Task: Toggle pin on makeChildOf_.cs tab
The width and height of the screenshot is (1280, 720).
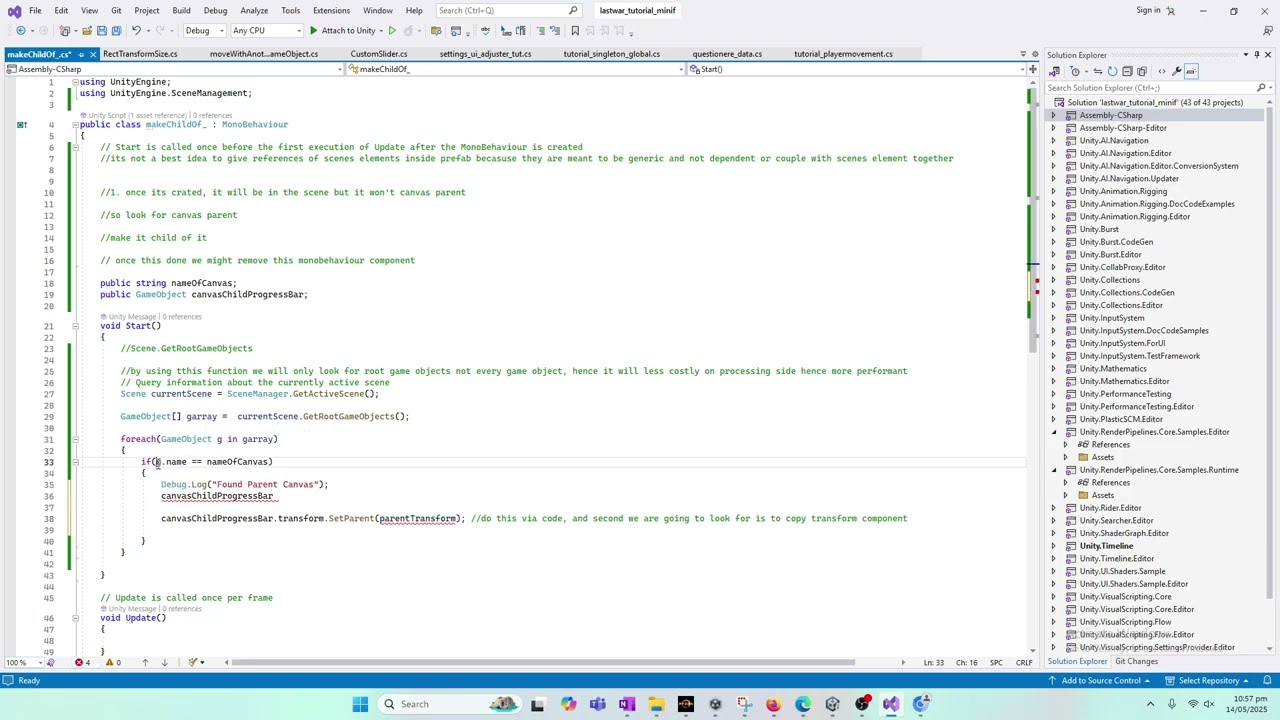Action: click(x=81, y=54)
